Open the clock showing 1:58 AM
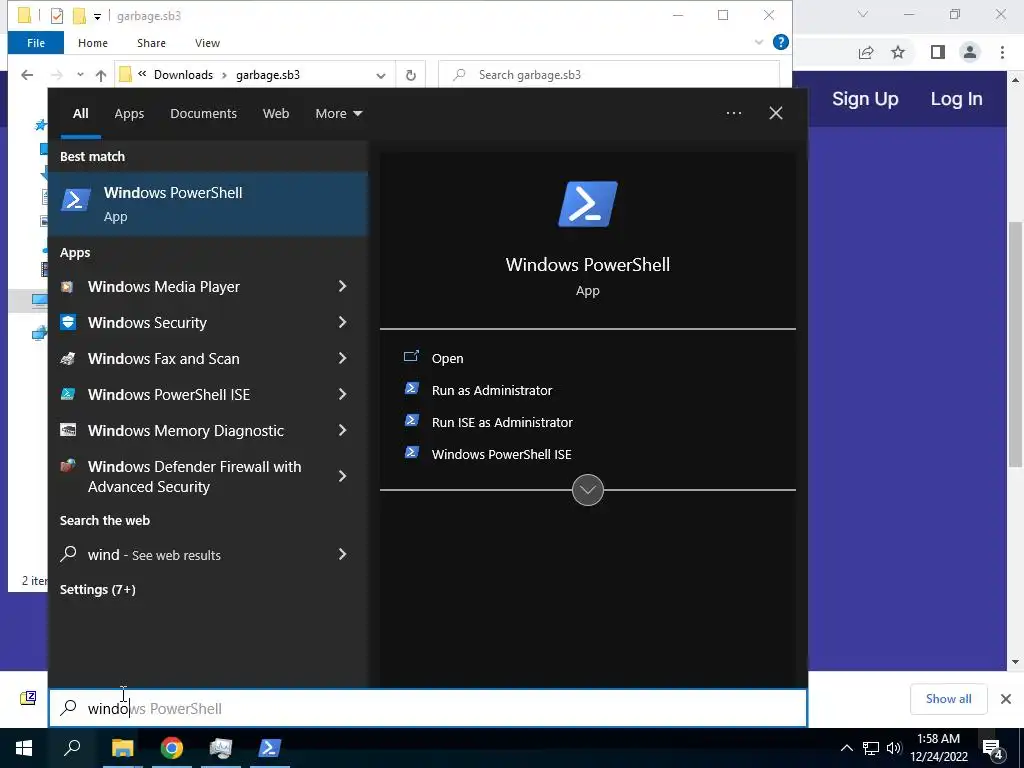1024x768 pixels. pos(938,748)
